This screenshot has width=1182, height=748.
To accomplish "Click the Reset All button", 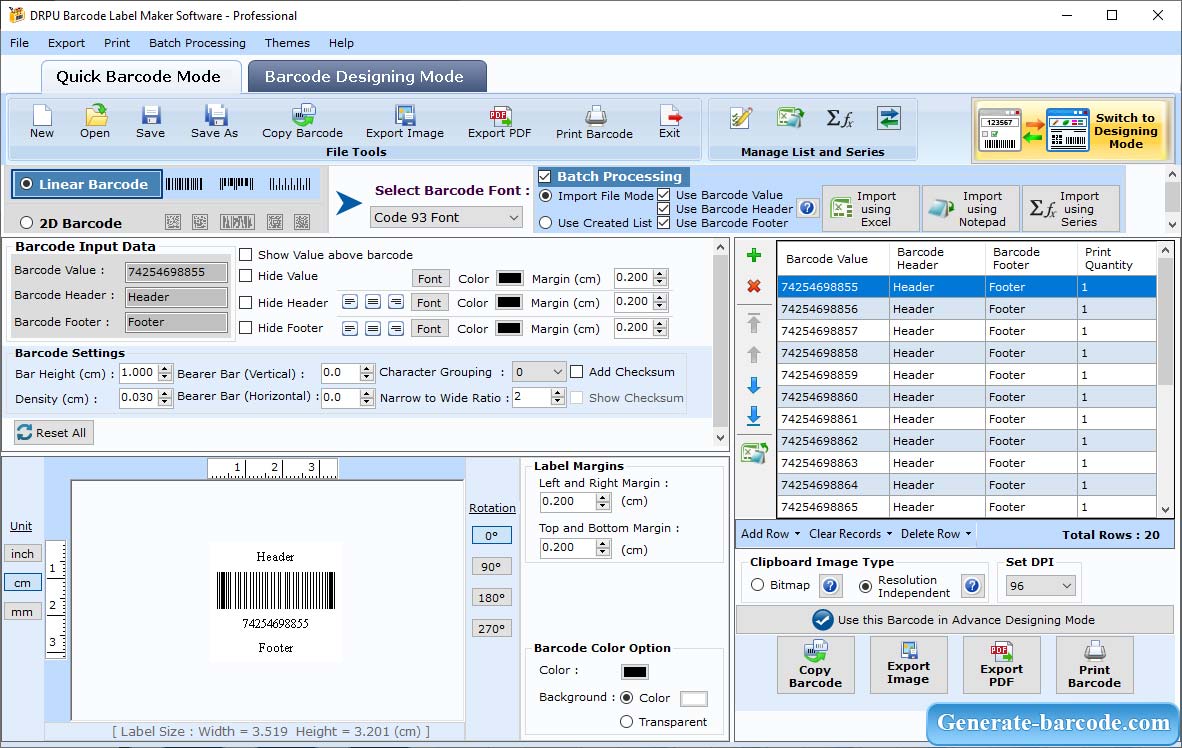I will (x=54, y=433).
